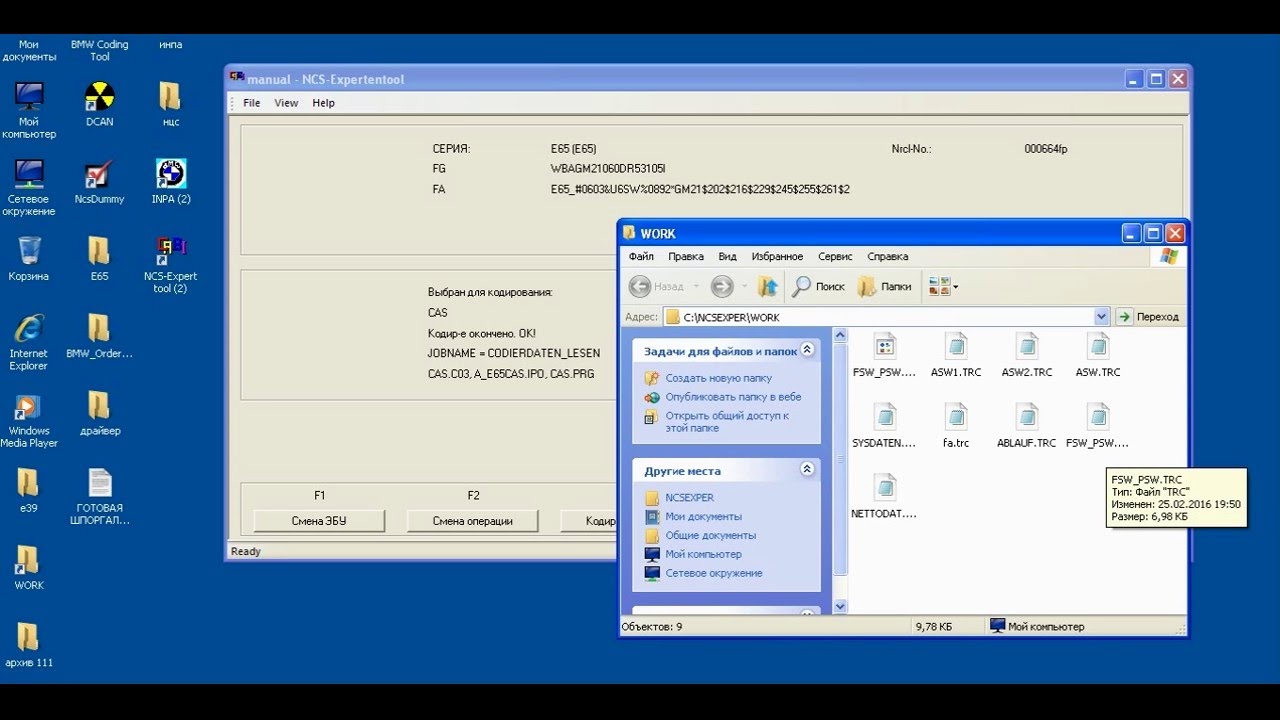Click address field C:\NCSEXPER\WORK
The image size is (1280, 720).
(x=878, y=317)
